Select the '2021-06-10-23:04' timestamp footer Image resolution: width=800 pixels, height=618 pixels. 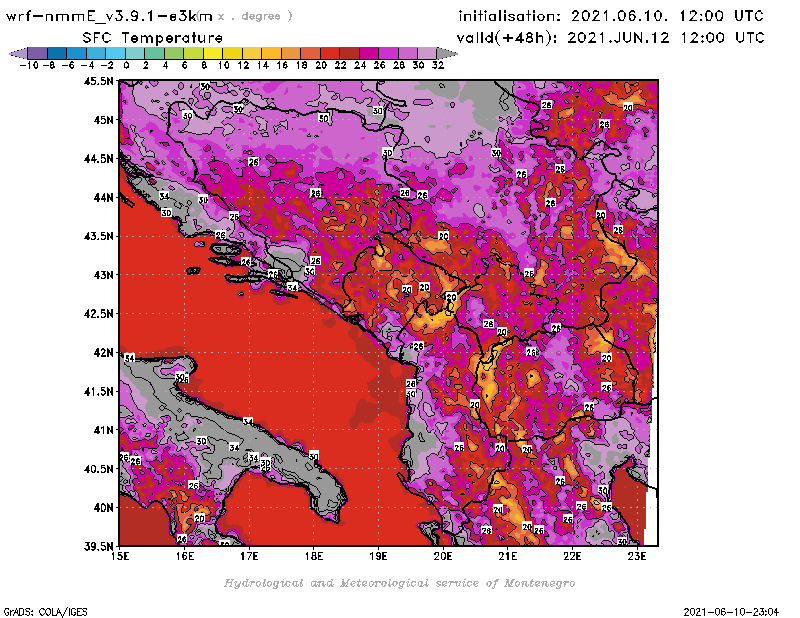pyautogui.click(x=731, y=612)
